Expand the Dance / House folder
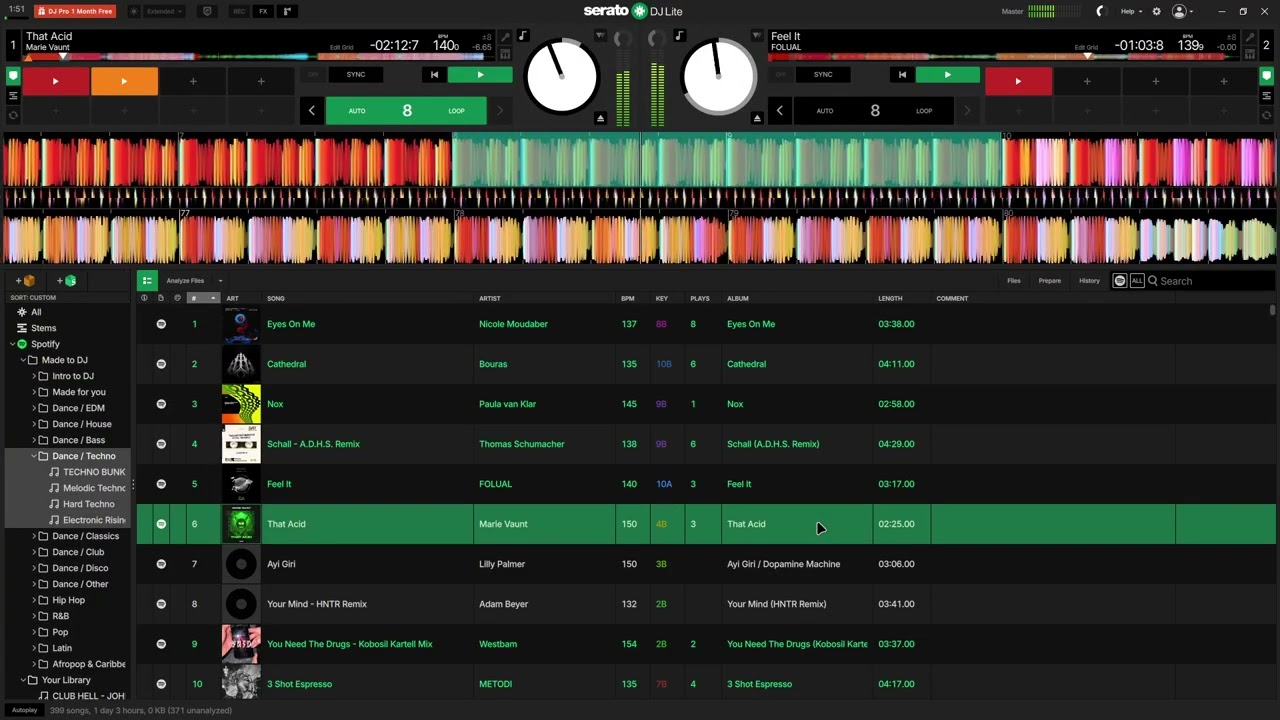Screen dimensions: 1280x720 point(34,424)
